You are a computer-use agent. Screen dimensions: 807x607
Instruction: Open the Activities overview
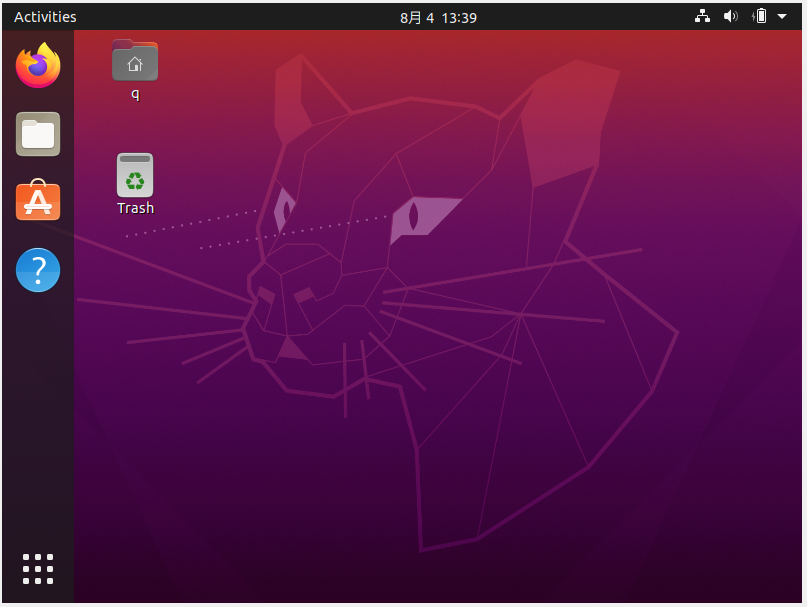point(45,17)
